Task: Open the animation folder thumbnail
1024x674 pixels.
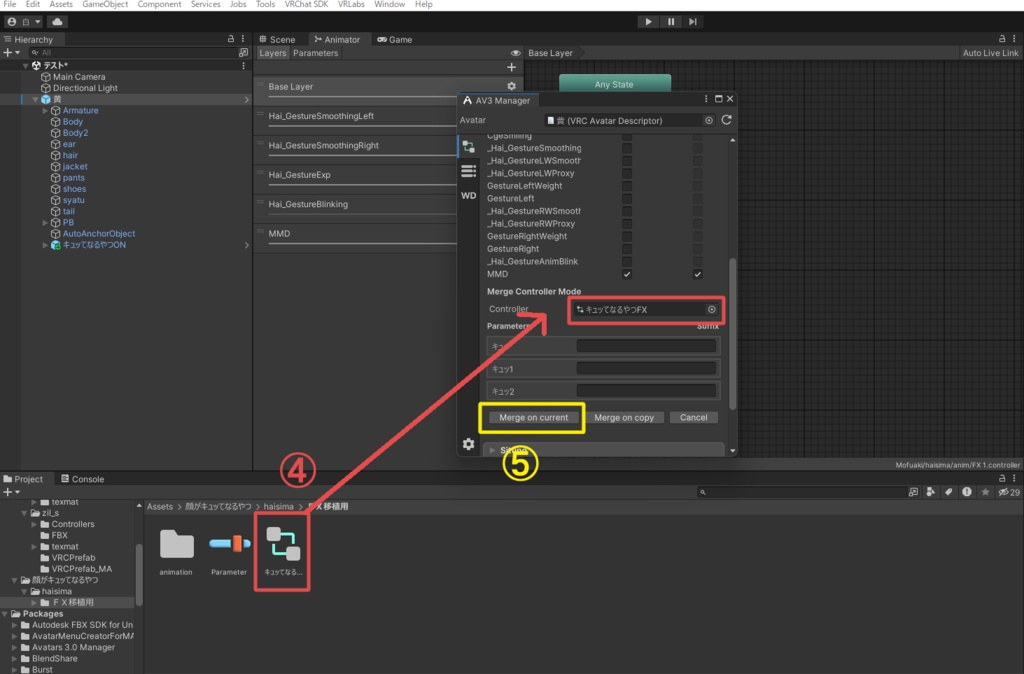Action: (176, 552)
